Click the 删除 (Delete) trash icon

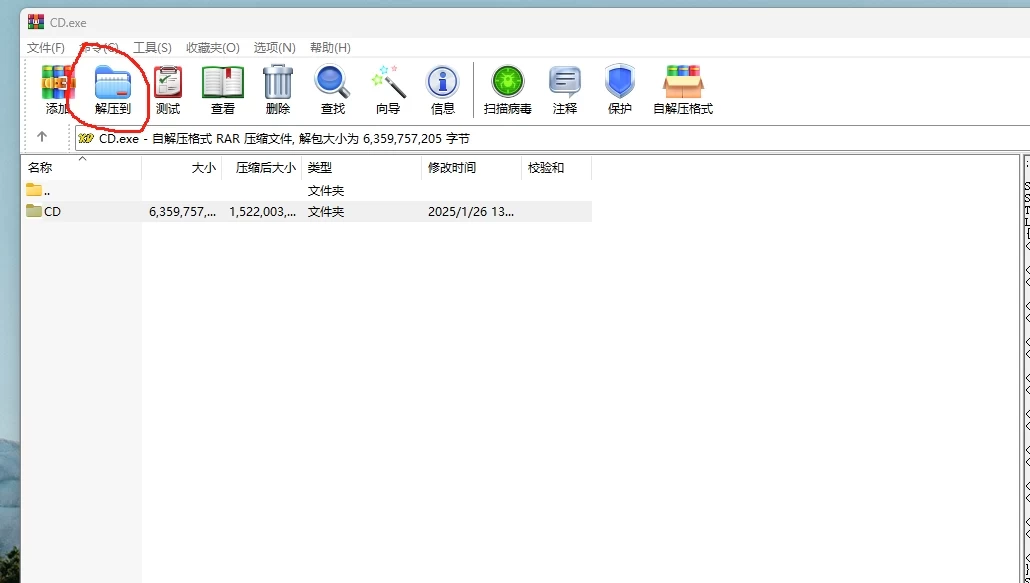point(276,88)
